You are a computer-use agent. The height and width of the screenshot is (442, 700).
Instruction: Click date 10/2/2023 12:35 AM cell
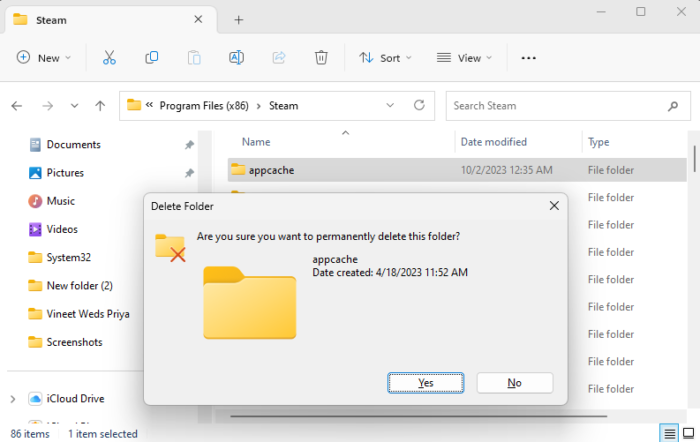point(506,170)
